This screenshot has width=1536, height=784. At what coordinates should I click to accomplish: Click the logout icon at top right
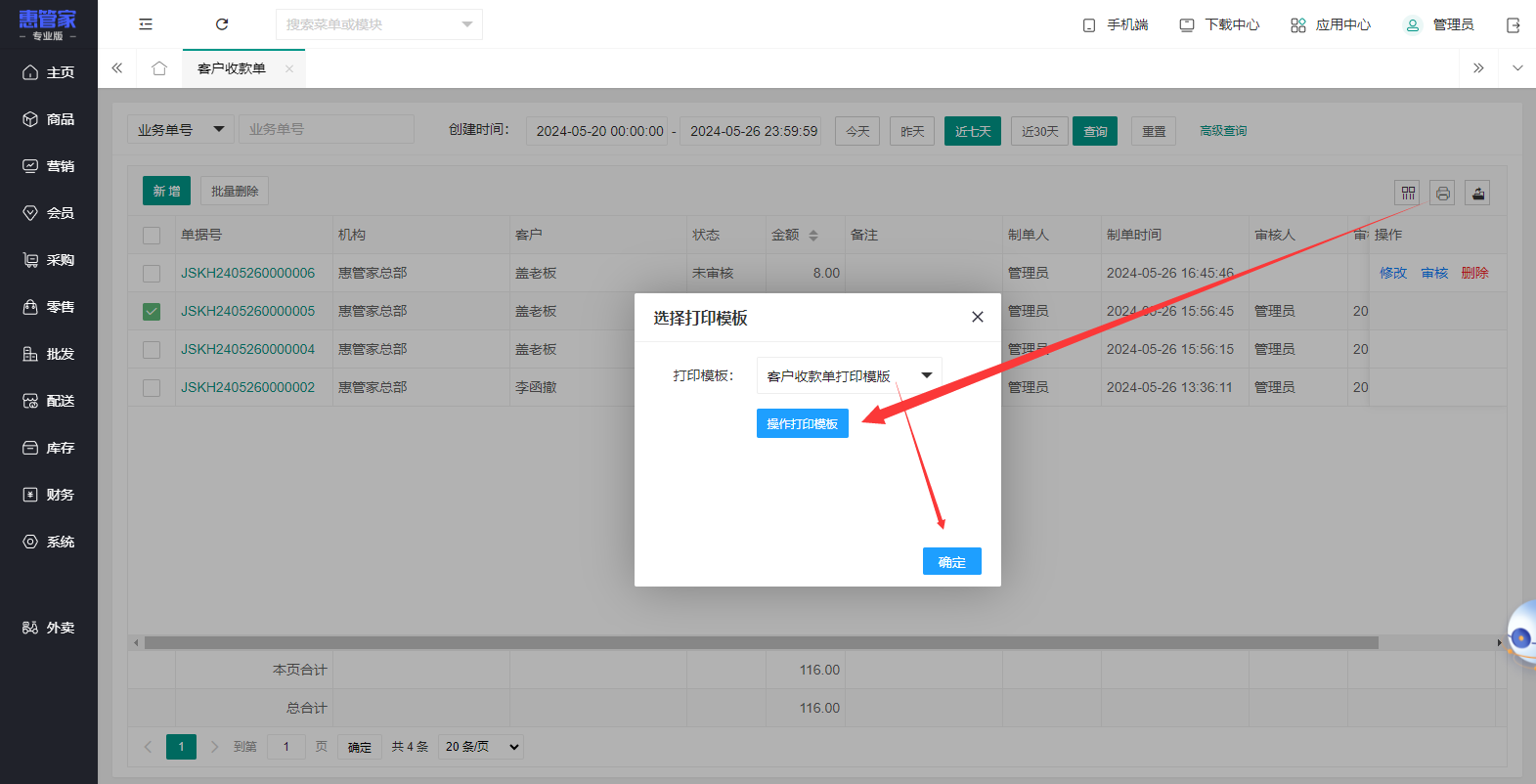pyautogui.click(x=1514, y=25)
